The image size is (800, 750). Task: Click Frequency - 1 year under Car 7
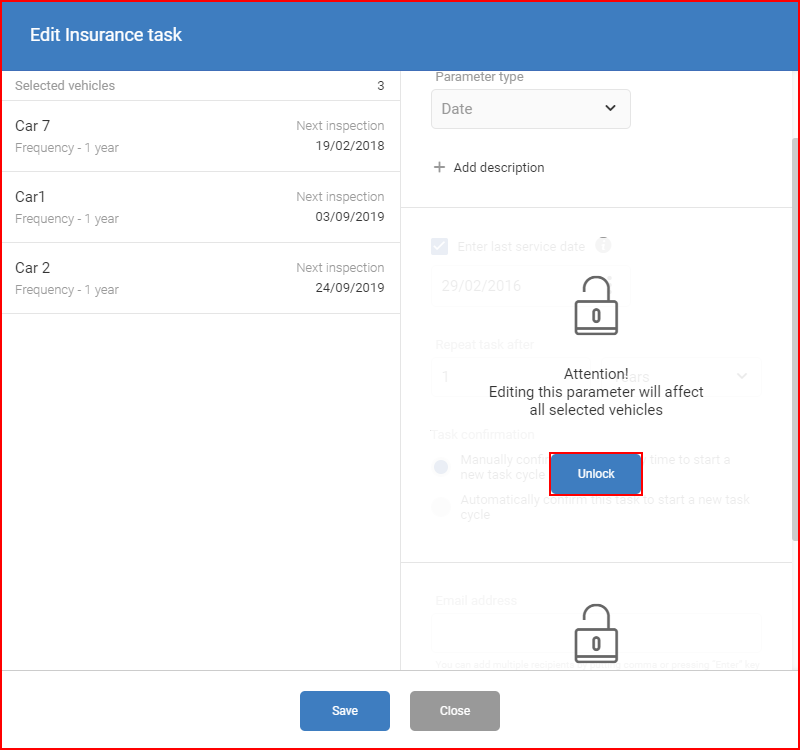tap(67, 148)
